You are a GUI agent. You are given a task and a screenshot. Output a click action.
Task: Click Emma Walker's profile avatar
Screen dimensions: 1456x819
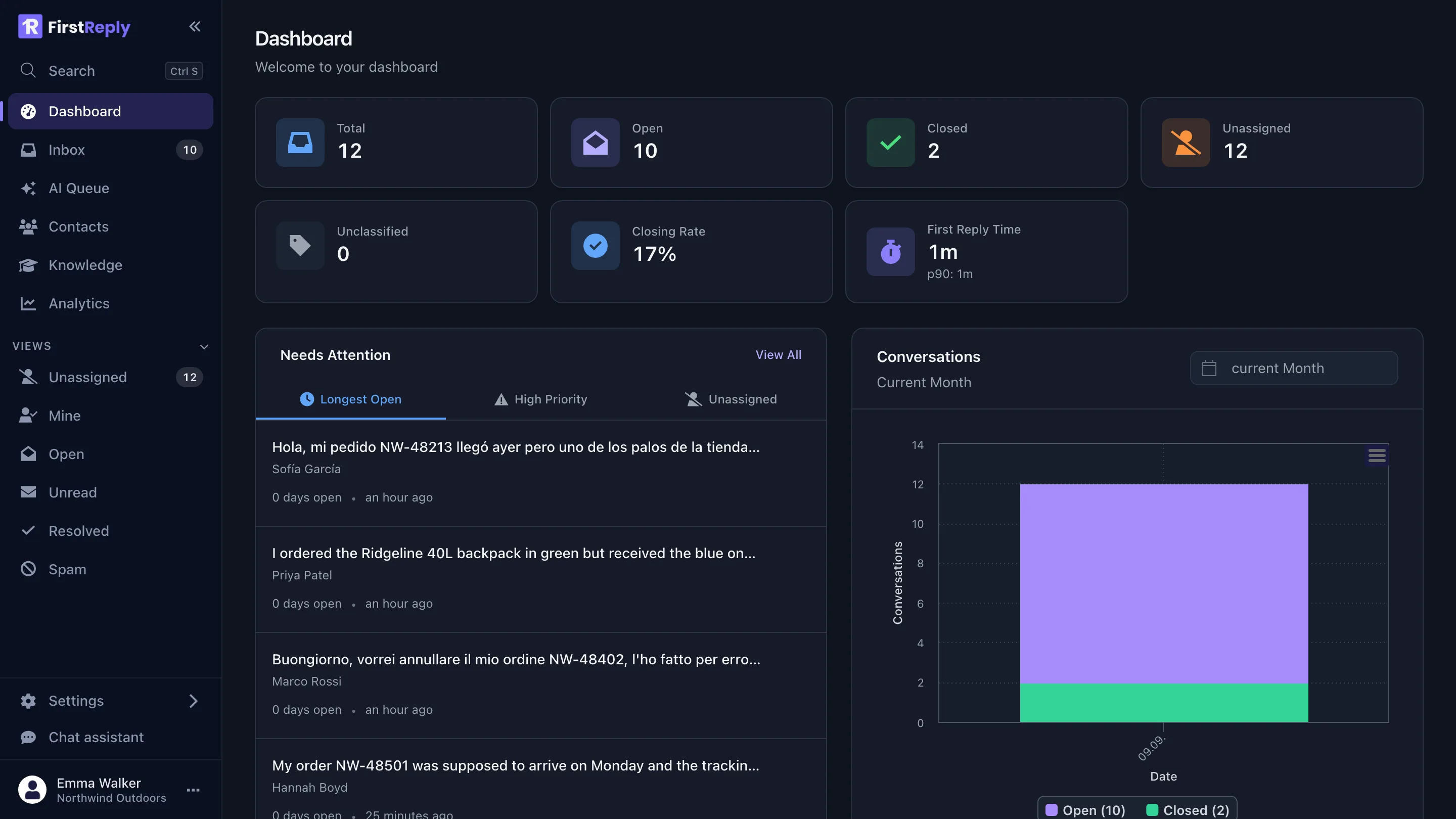[32, 790]
